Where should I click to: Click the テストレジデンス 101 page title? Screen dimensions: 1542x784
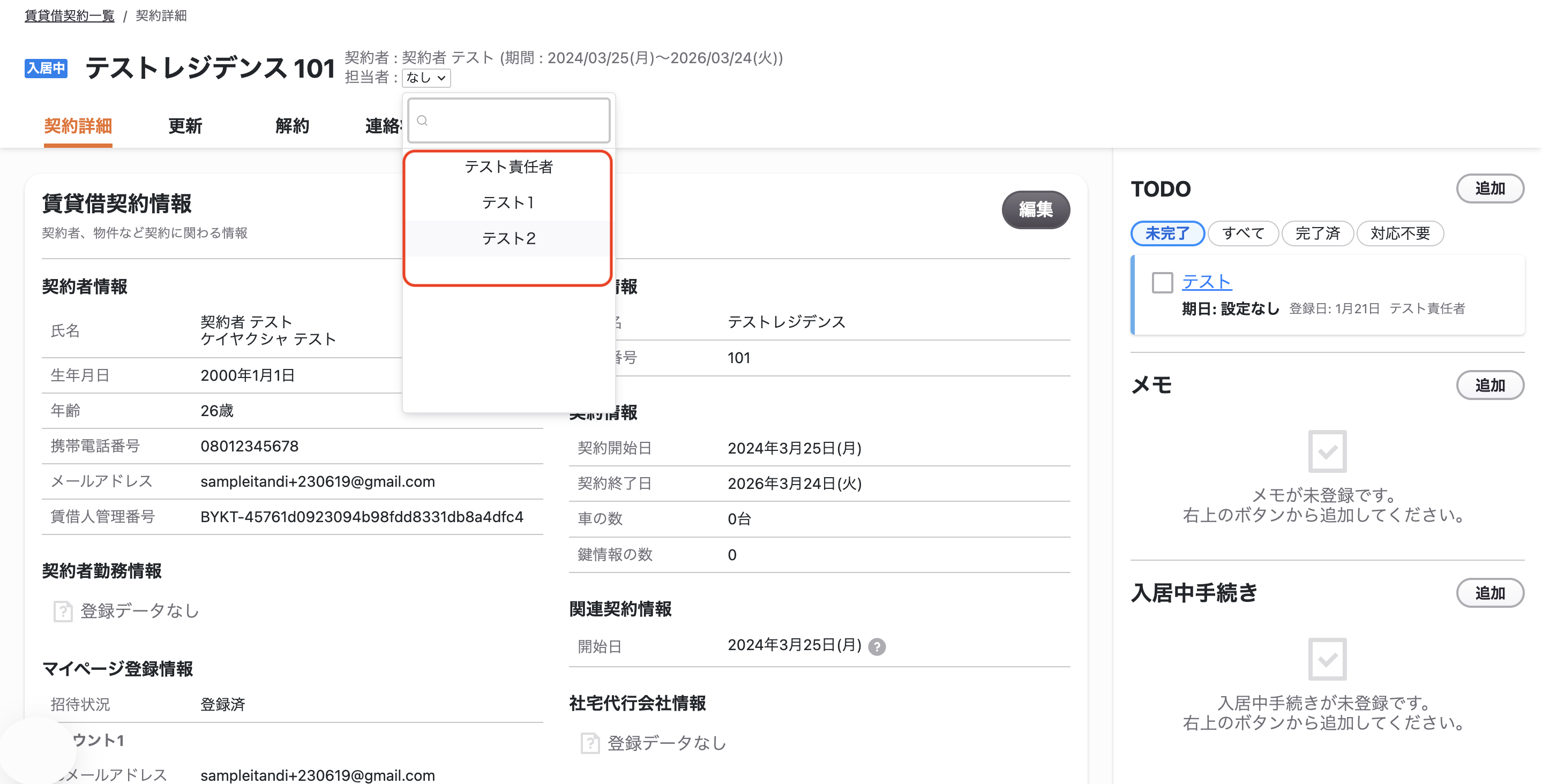209,68
